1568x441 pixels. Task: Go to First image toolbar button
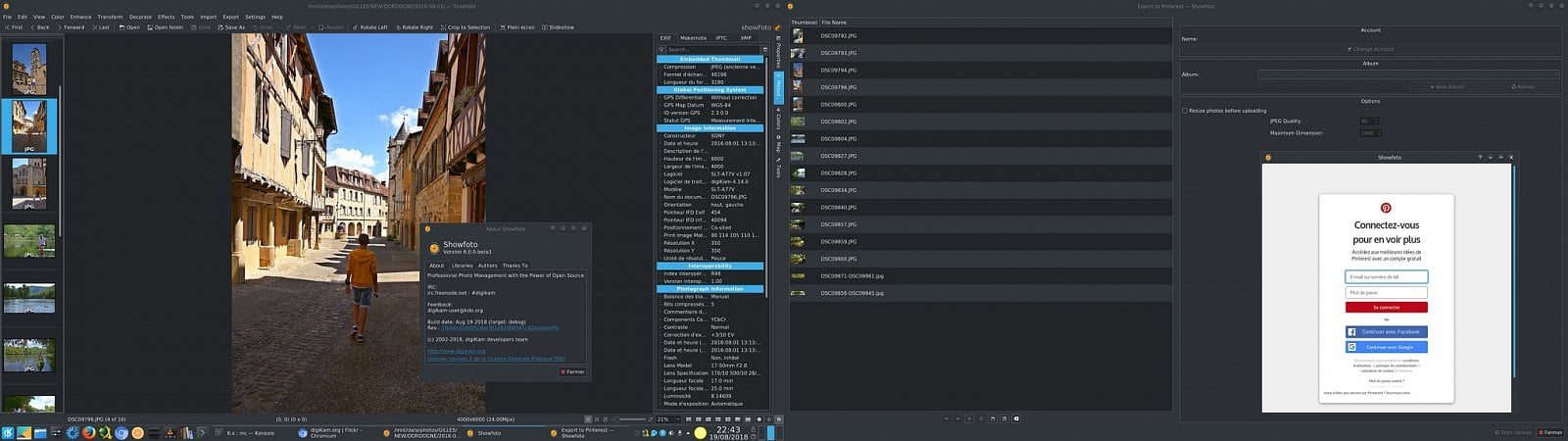coord(14,27)
